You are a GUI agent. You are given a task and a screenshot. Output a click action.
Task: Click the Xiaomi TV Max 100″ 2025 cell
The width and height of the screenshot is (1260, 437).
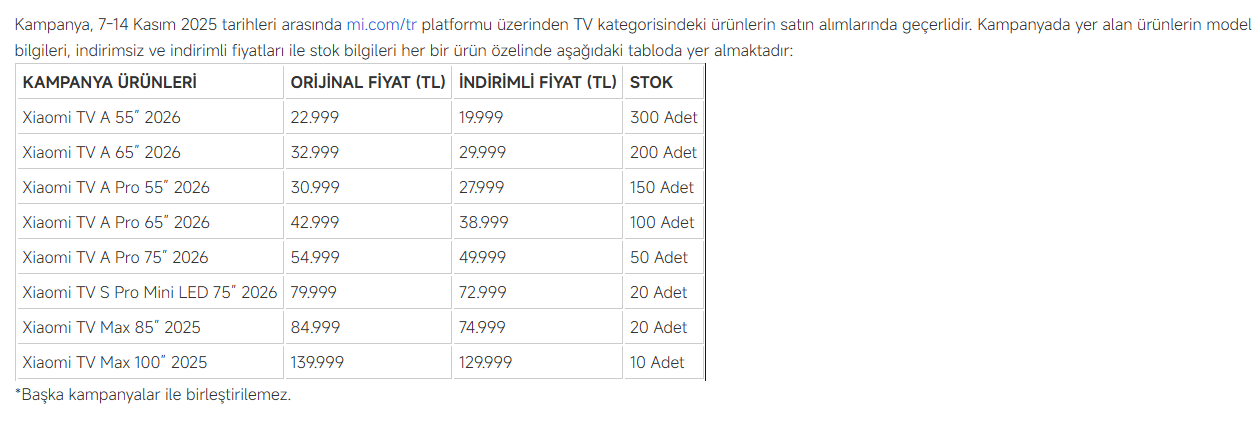(115, 362)
